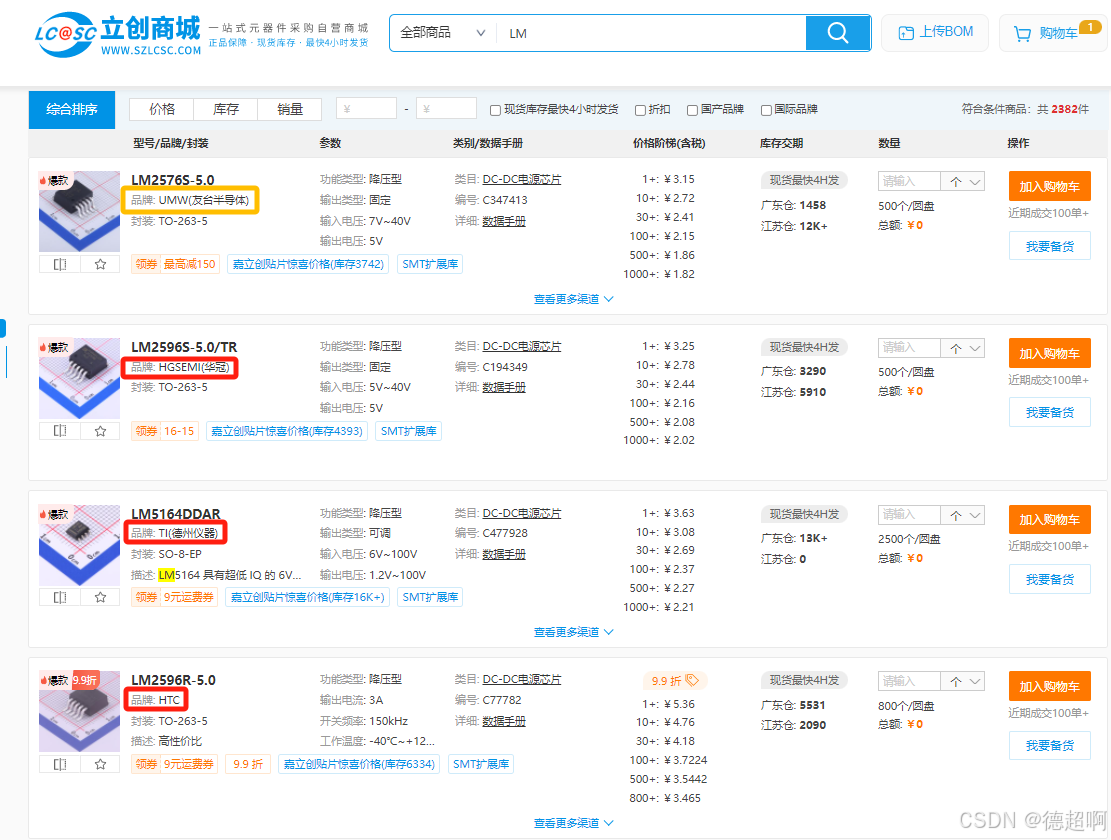
Task: Favorite star under LM2576S-5.0 image
Action: pyautogui.click(x=100, y=264)
